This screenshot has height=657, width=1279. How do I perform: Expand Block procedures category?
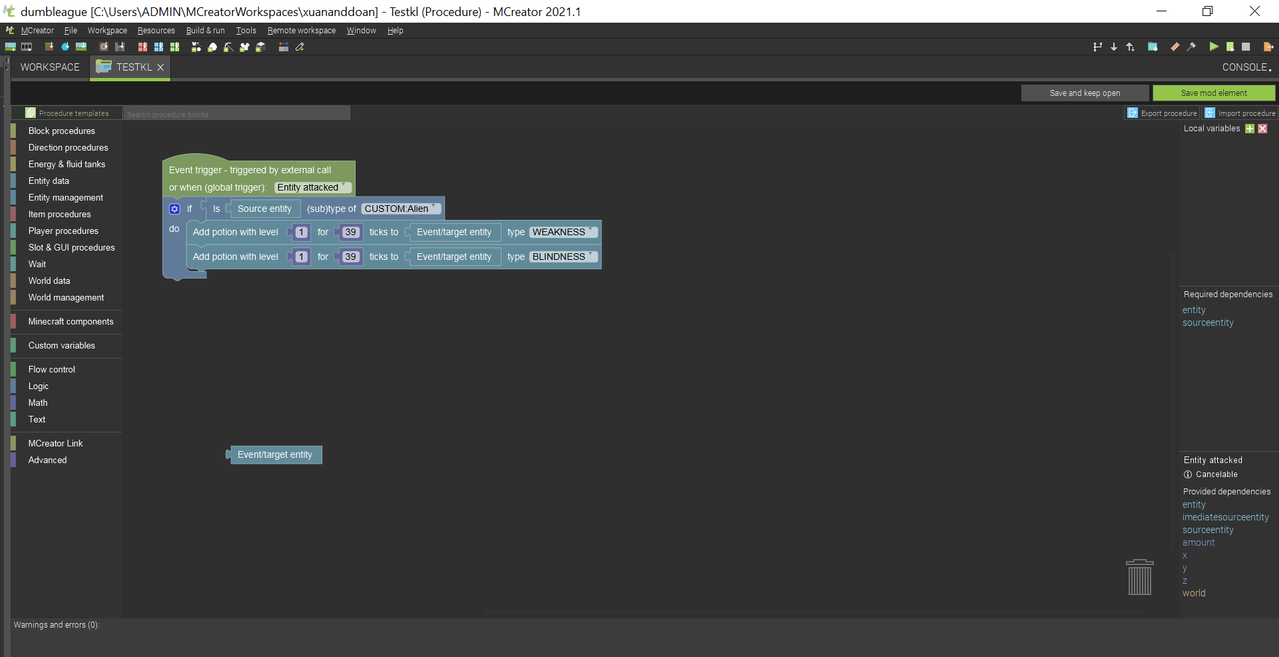61,131
